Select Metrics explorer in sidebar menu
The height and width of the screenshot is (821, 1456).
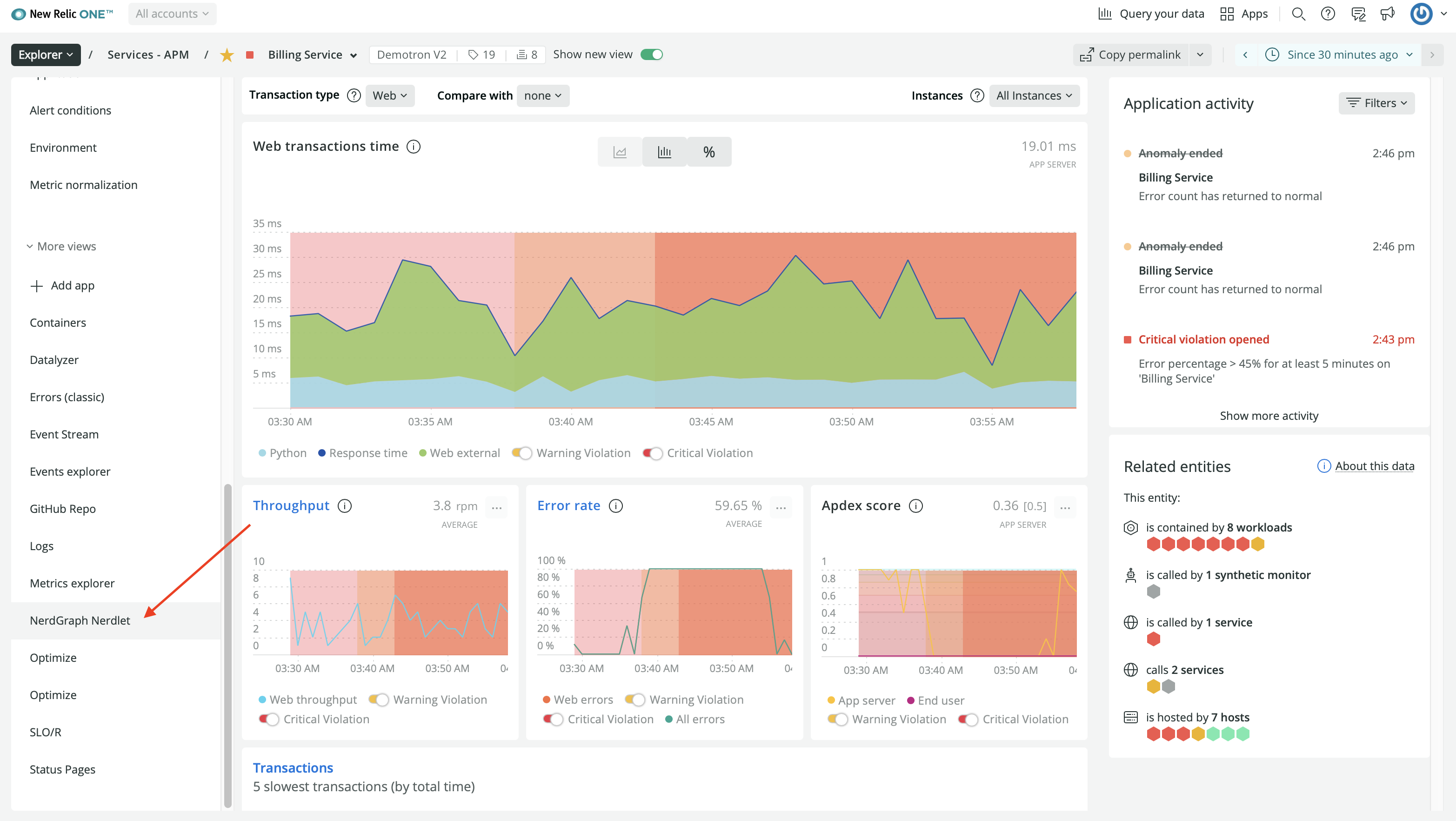point(72,583)
